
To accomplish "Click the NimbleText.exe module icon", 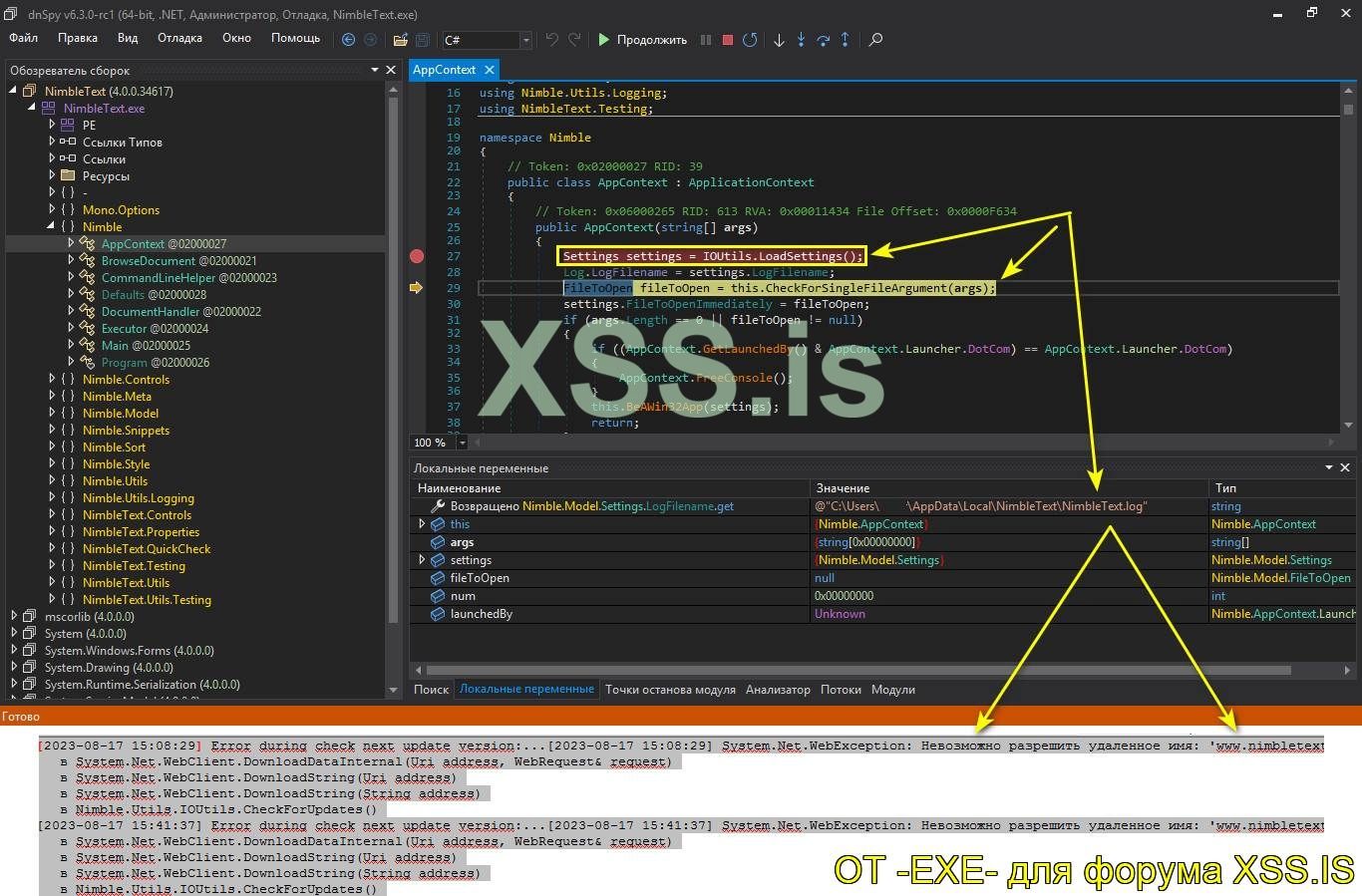I will 48,108.
